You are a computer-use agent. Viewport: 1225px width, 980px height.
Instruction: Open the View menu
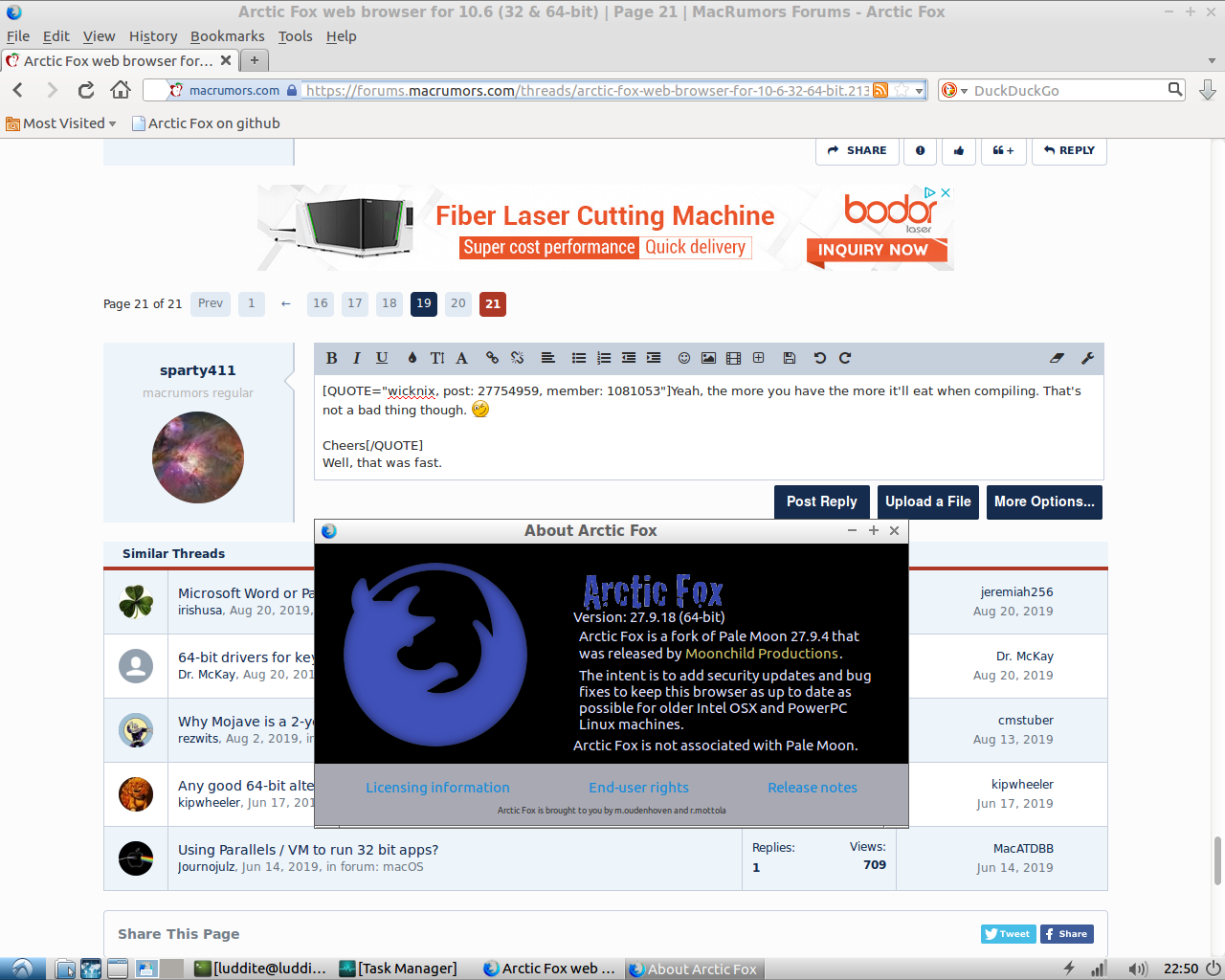click(100, 36)
